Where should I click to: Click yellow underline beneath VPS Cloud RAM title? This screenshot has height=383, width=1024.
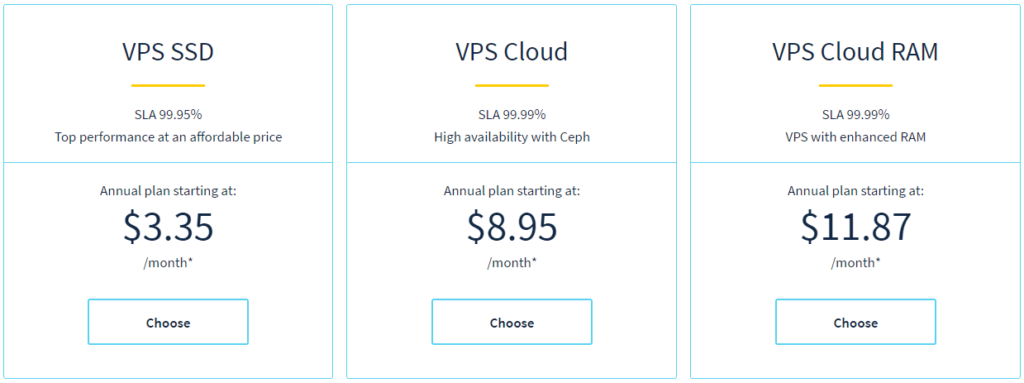point(856,85)
